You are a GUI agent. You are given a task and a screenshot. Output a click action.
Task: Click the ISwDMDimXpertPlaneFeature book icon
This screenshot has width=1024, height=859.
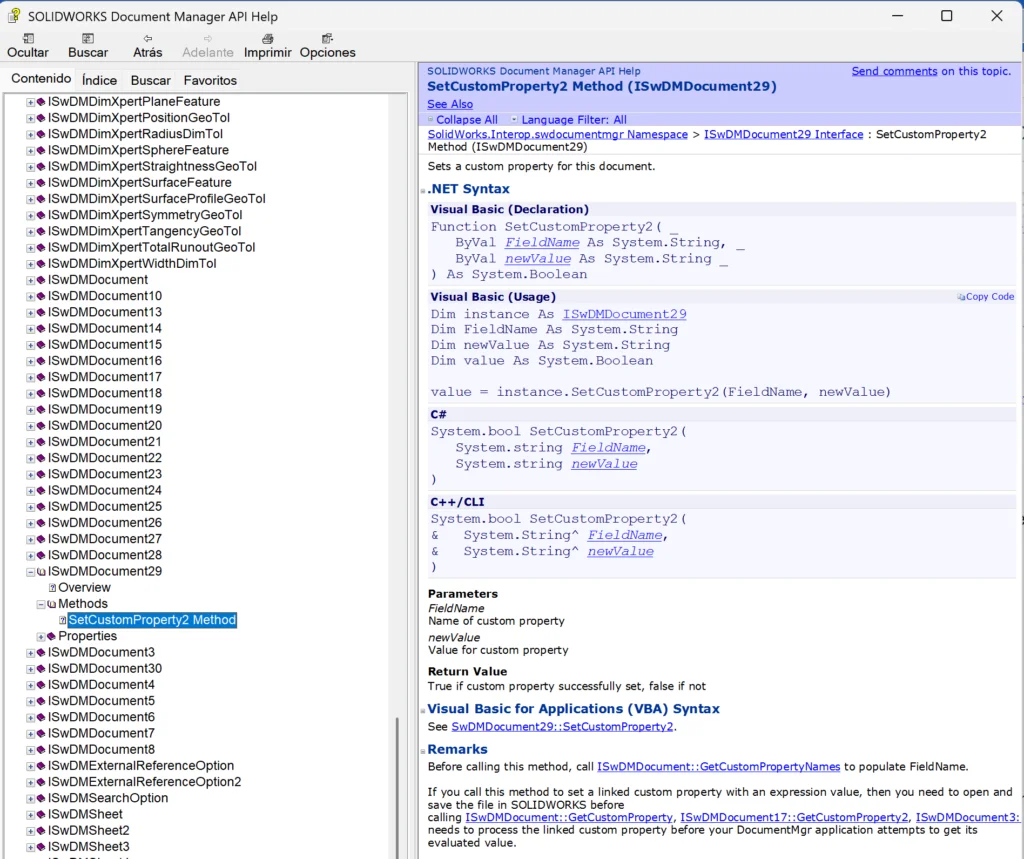click(41, 102)
